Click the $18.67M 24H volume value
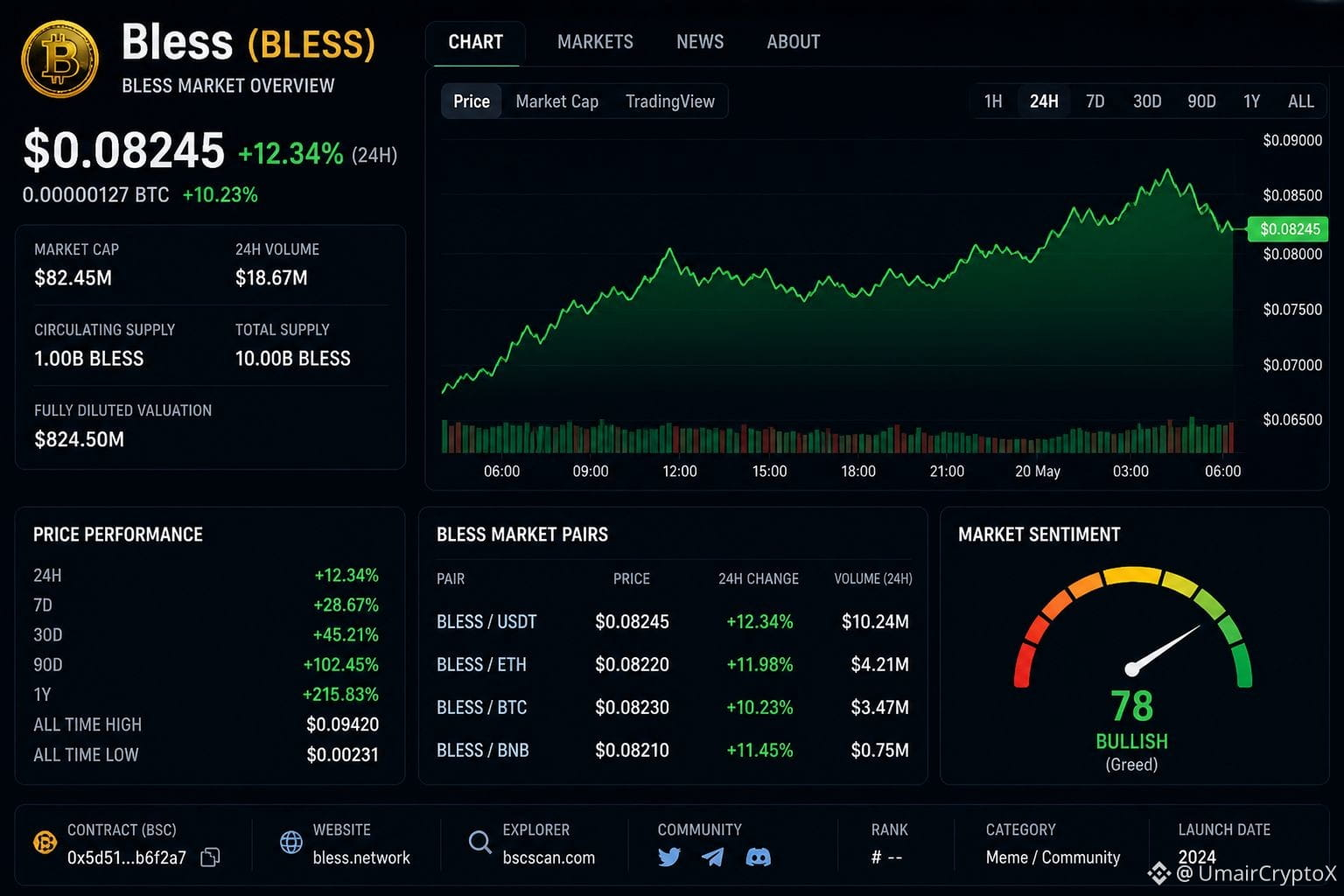This screenshot has height=896, width=1344. tap(271, 278)
